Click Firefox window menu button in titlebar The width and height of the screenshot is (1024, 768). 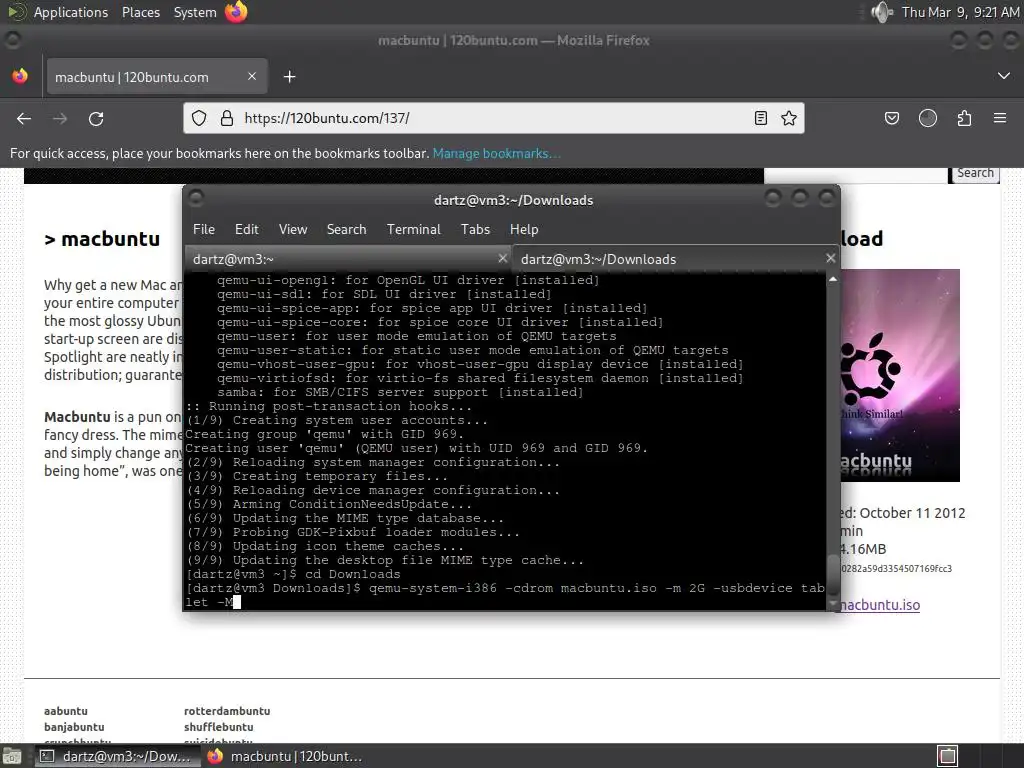(x=12, y=40)
